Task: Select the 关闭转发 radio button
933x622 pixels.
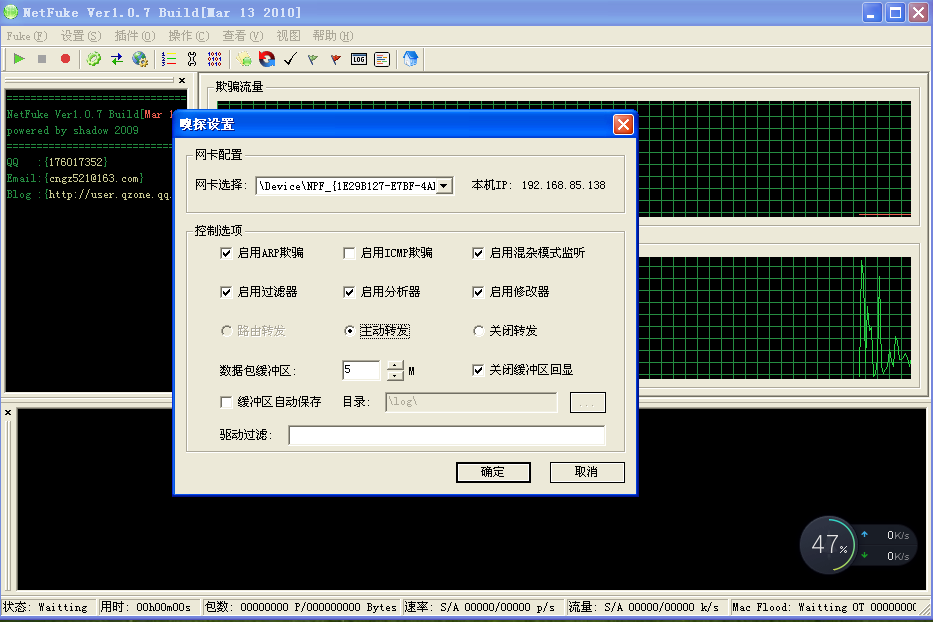Action: click(x=478, y=331)
